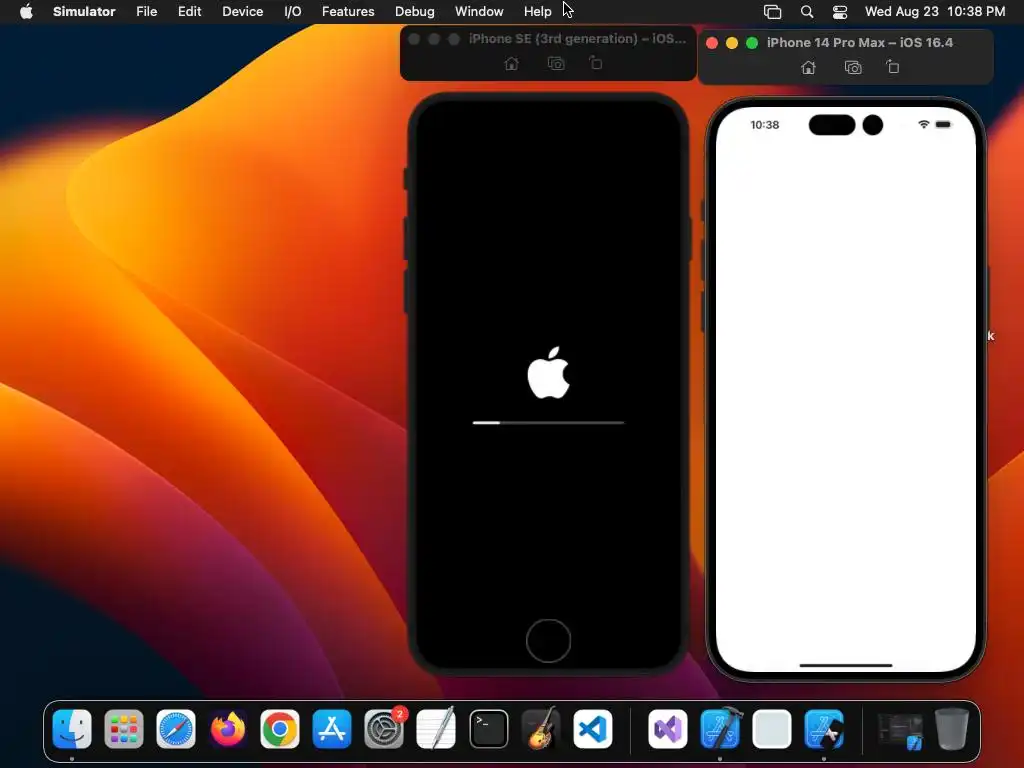Open Simulator app icon in the Dock
This screenshot has width=1024, height=768.
tap(824, 728)
